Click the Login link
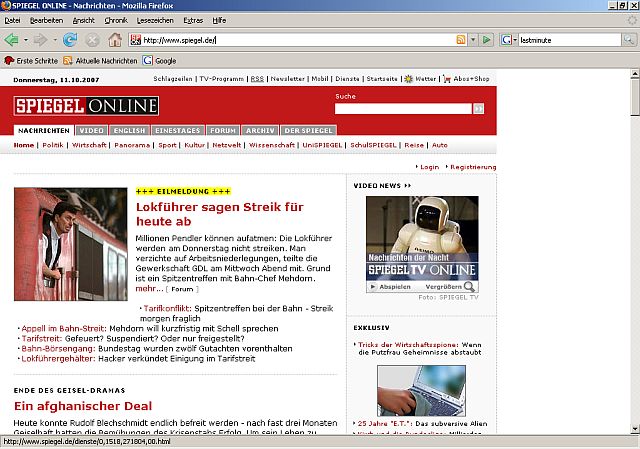This screenshot has width=640, height=449. point(429,167)
